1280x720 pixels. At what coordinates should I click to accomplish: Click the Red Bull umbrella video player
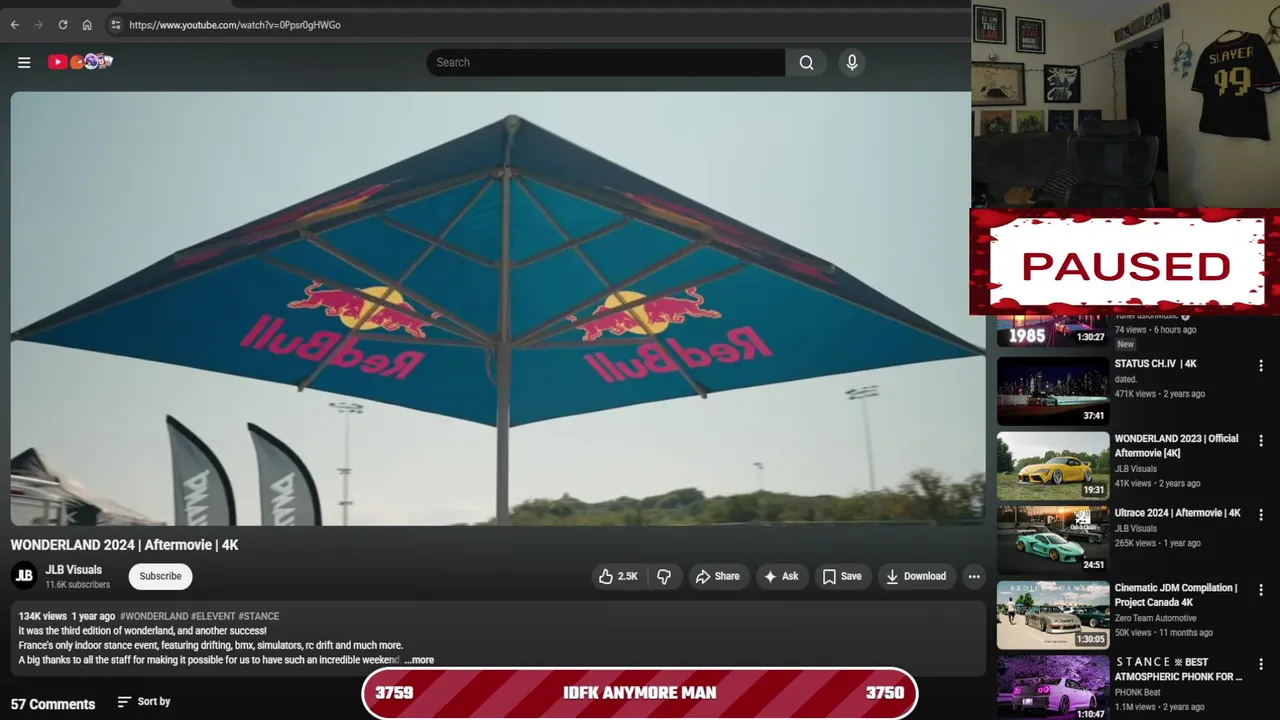pos(497,308)
